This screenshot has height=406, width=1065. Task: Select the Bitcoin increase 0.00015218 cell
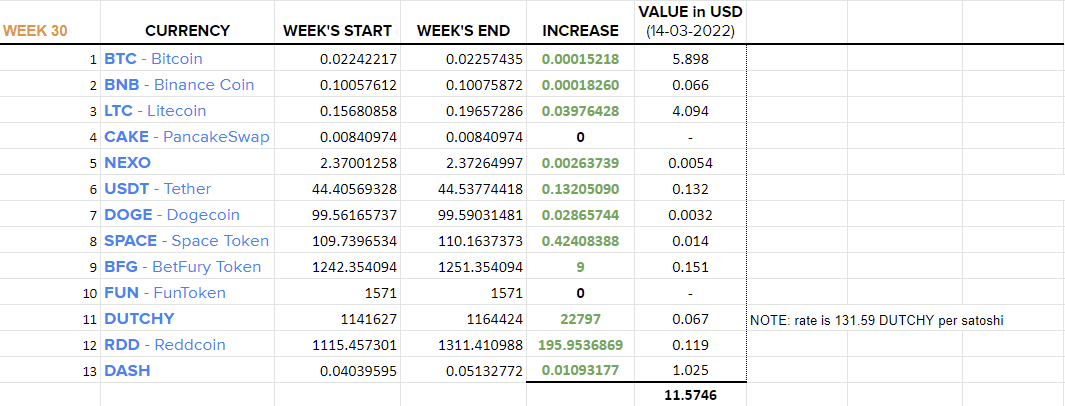[x=581, y=59]
